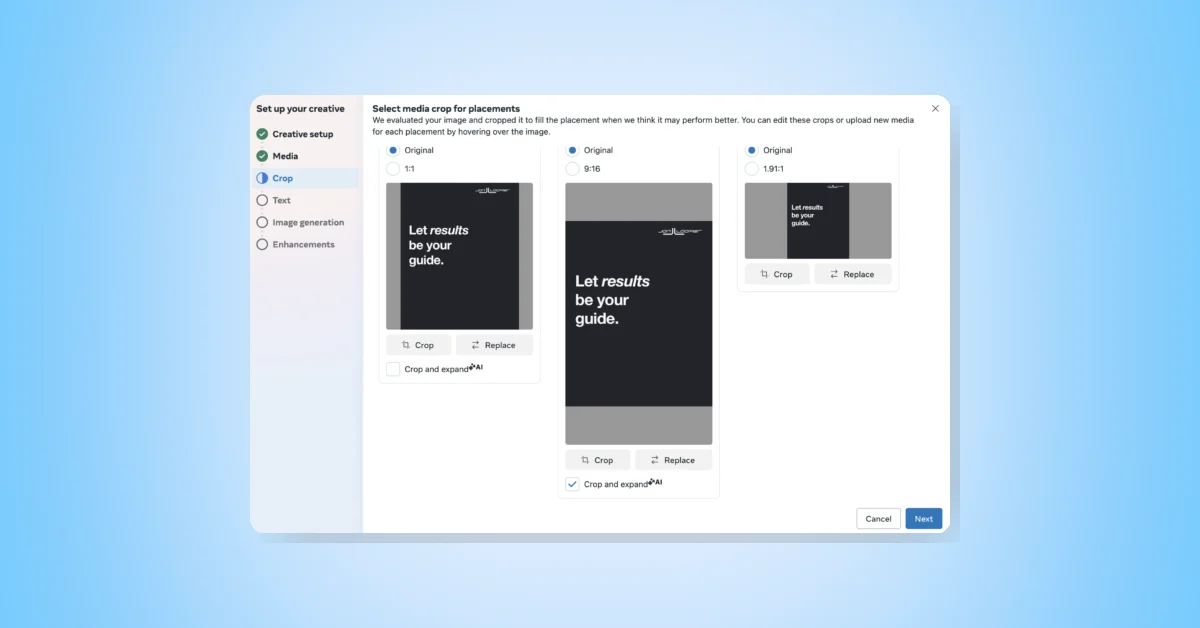The height and width of the screenshot is (628, 1200).
Task: Click the 'Set up your creative' title
Action: click(x=300, y=109)
